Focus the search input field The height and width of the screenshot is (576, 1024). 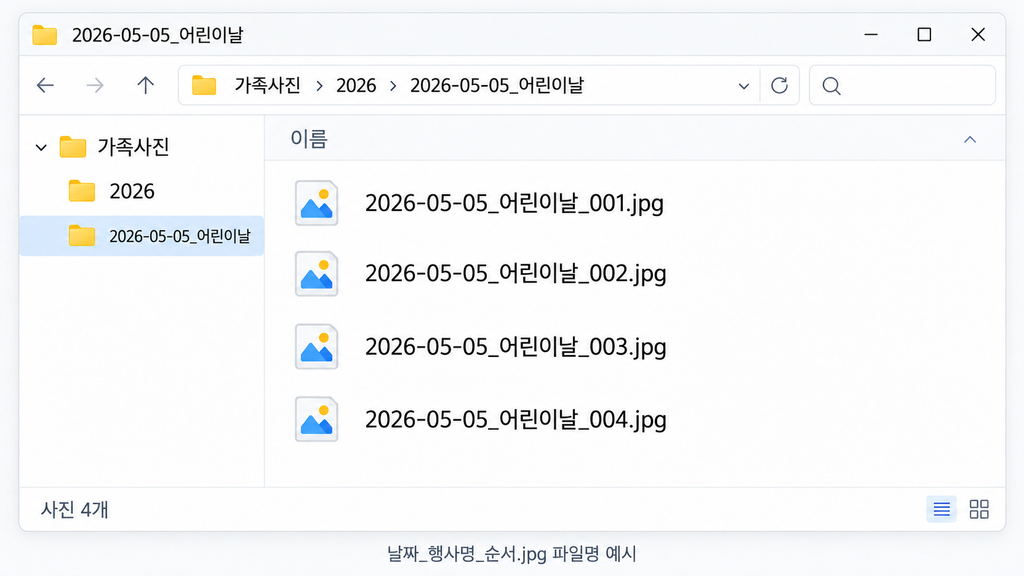903,86
